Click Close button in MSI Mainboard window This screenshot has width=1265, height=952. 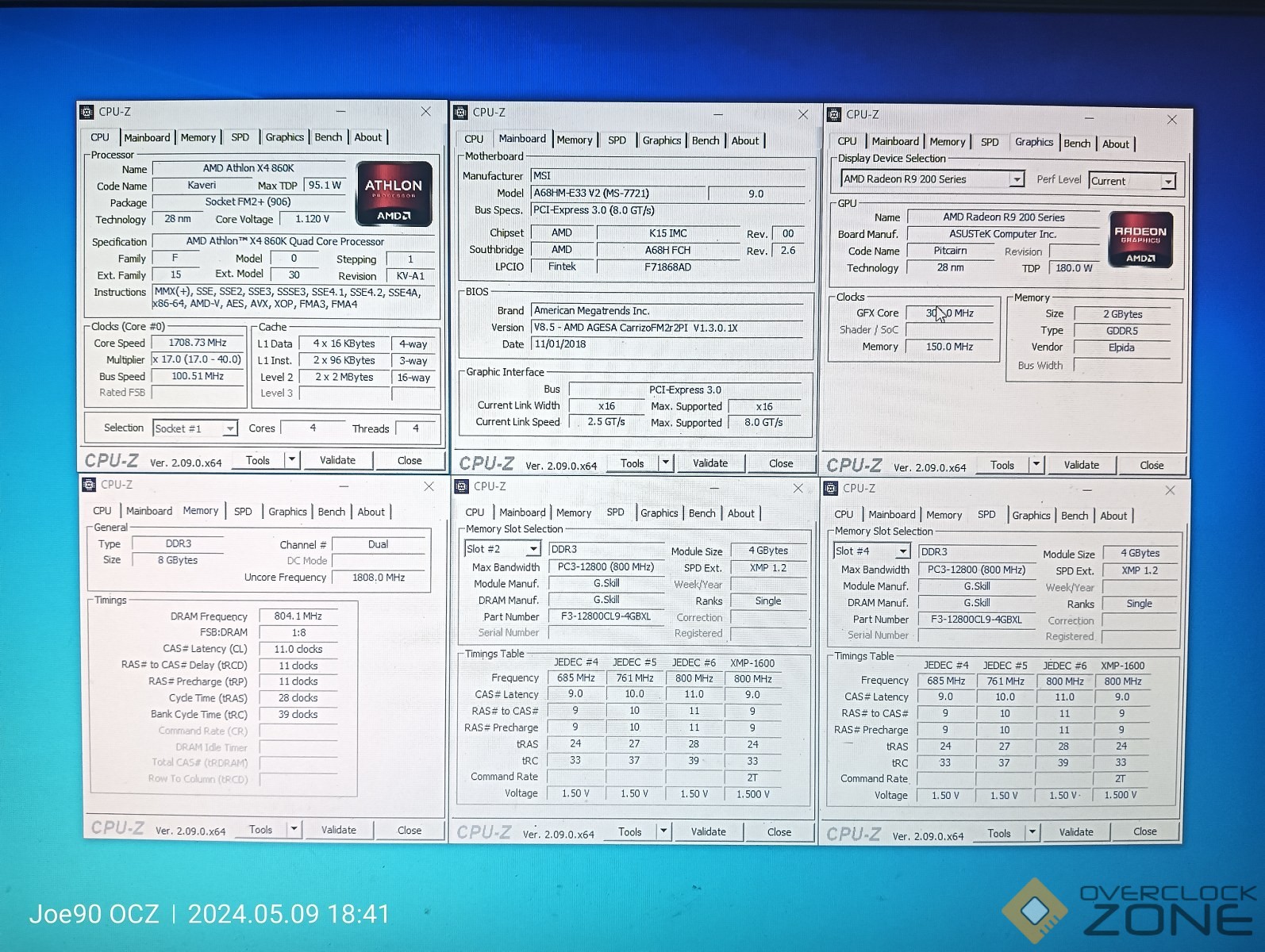click(x=781, y=463)
